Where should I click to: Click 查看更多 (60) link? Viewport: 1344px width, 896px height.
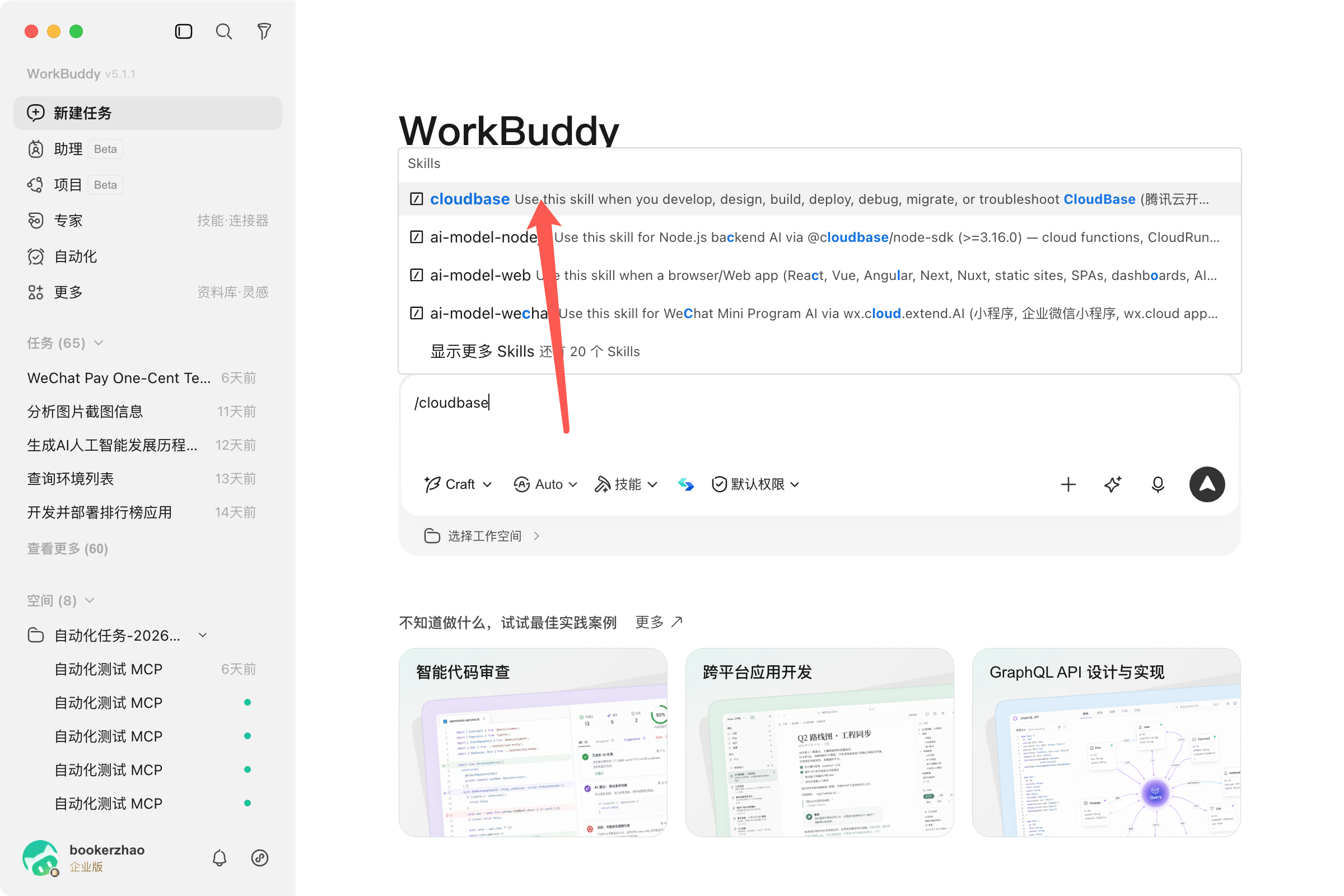point(67,549)
